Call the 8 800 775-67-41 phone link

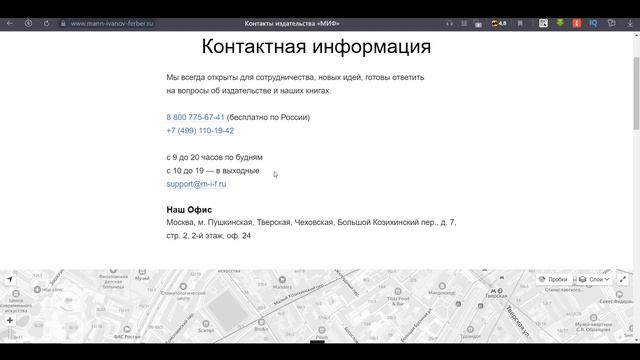click(195, 117)
